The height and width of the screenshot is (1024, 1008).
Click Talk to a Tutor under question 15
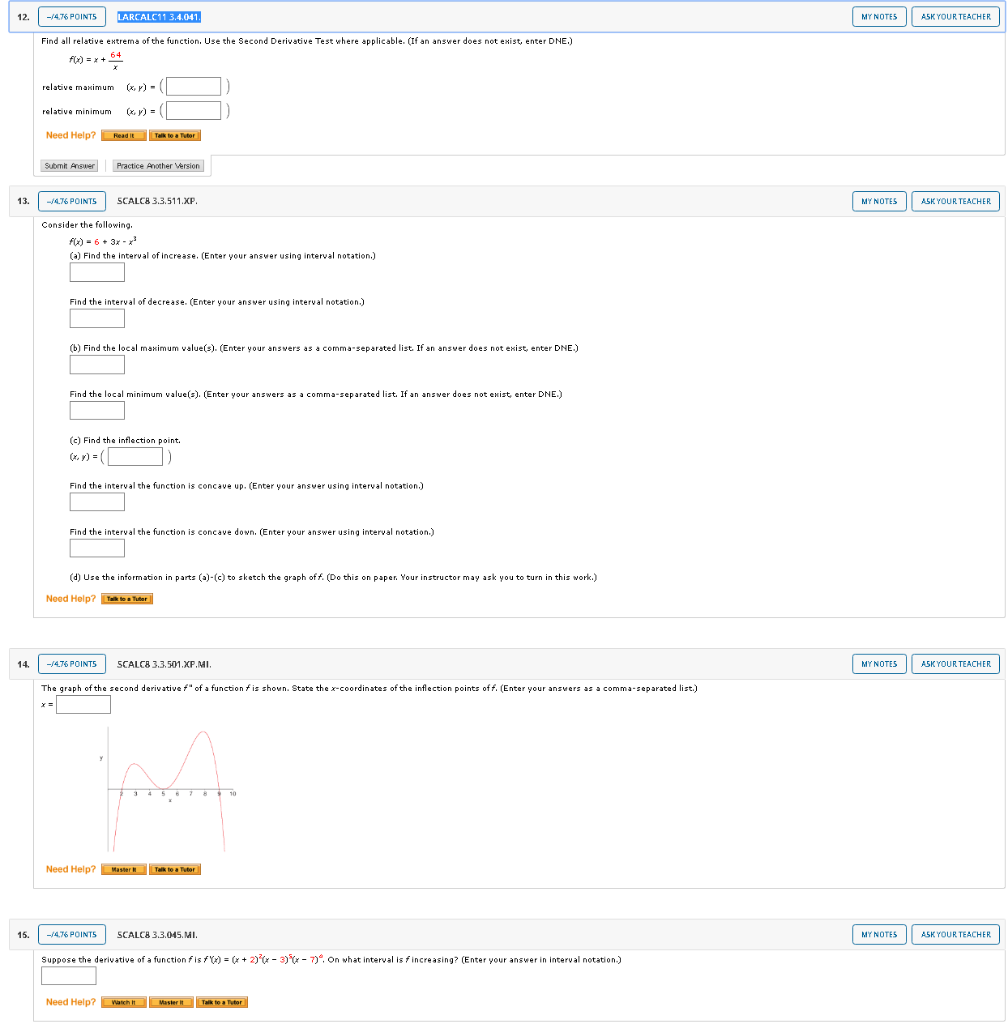[221, 1001]
